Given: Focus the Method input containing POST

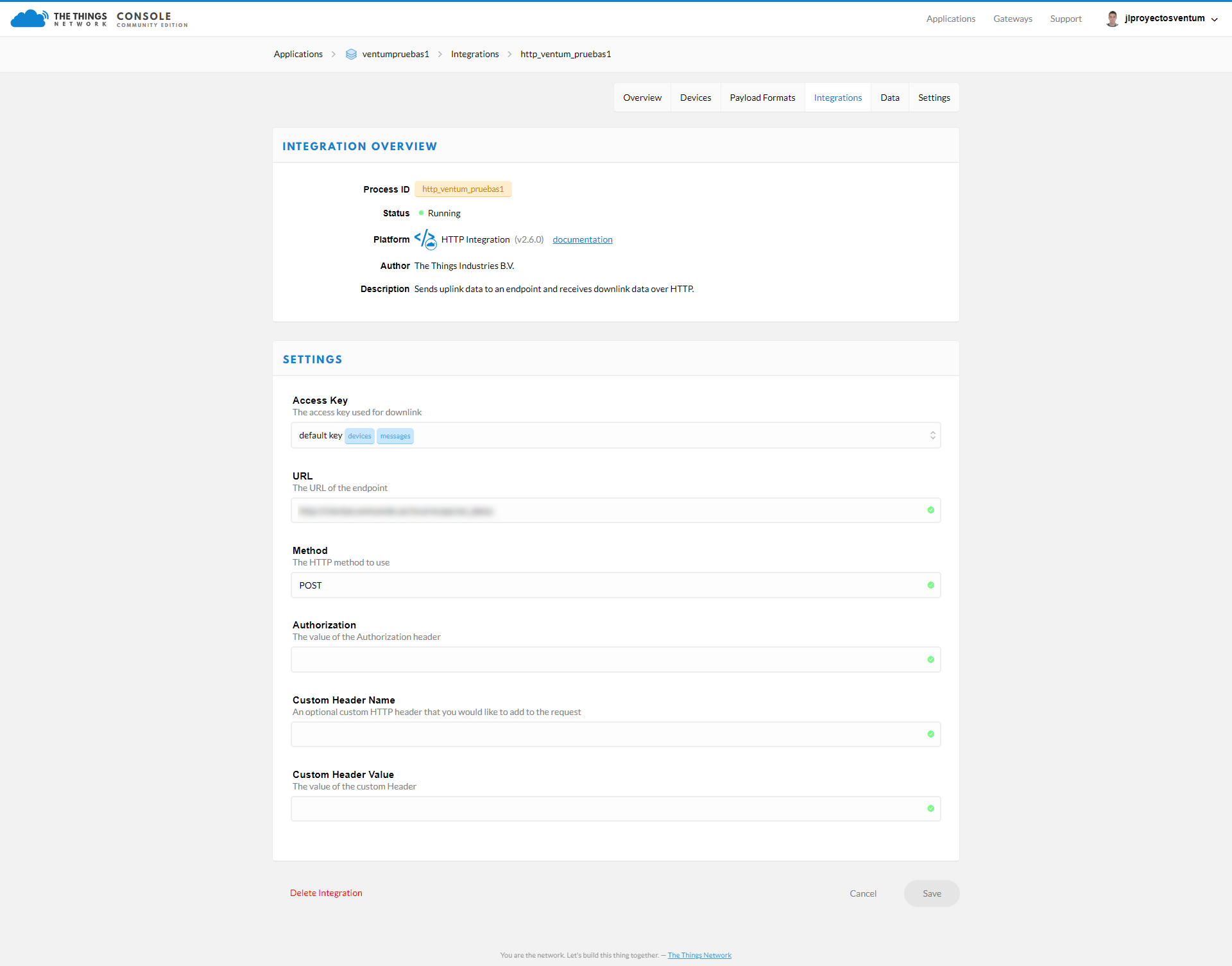Looking at the screenshot, I should (x=615, y=585).
